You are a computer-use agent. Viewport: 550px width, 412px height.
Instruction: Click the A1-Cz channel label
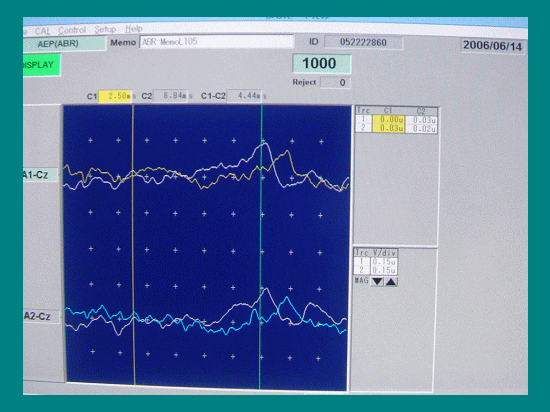click(x=40, y=175)
